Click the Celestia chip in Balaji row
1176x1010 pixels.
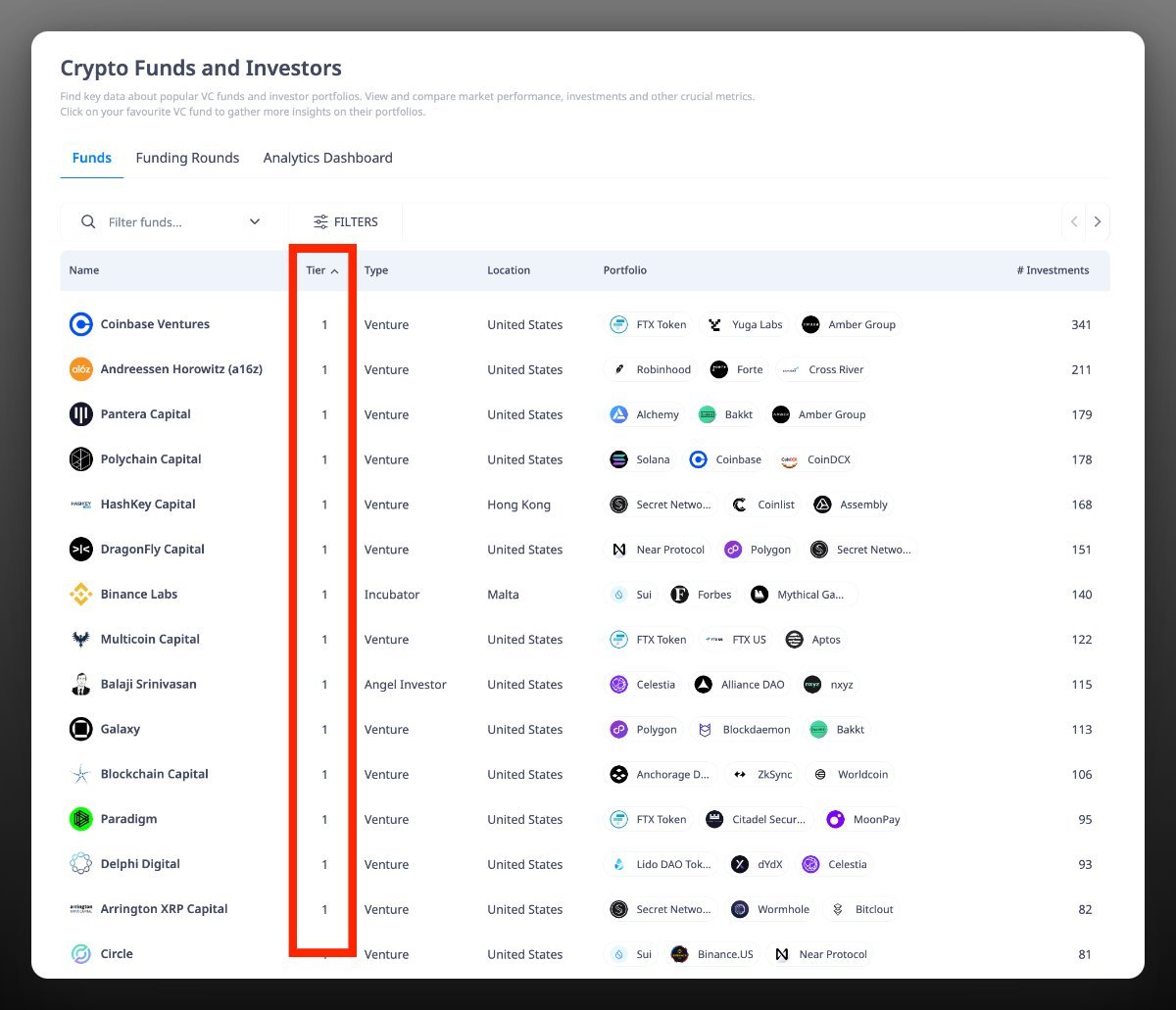[643, 685]
